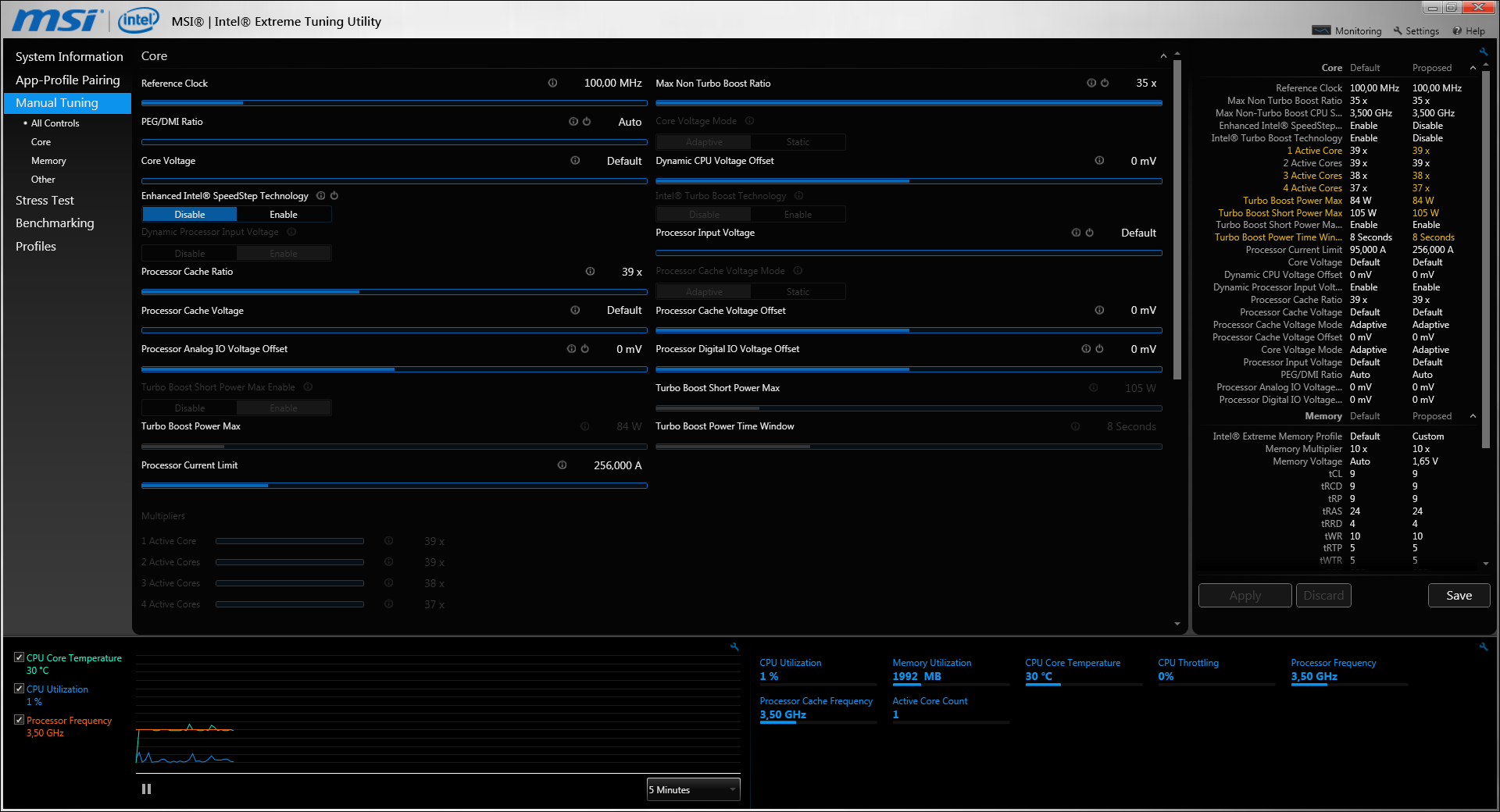Click the Discard button
1500x812 pixels.
click(x=1323, y=596)
